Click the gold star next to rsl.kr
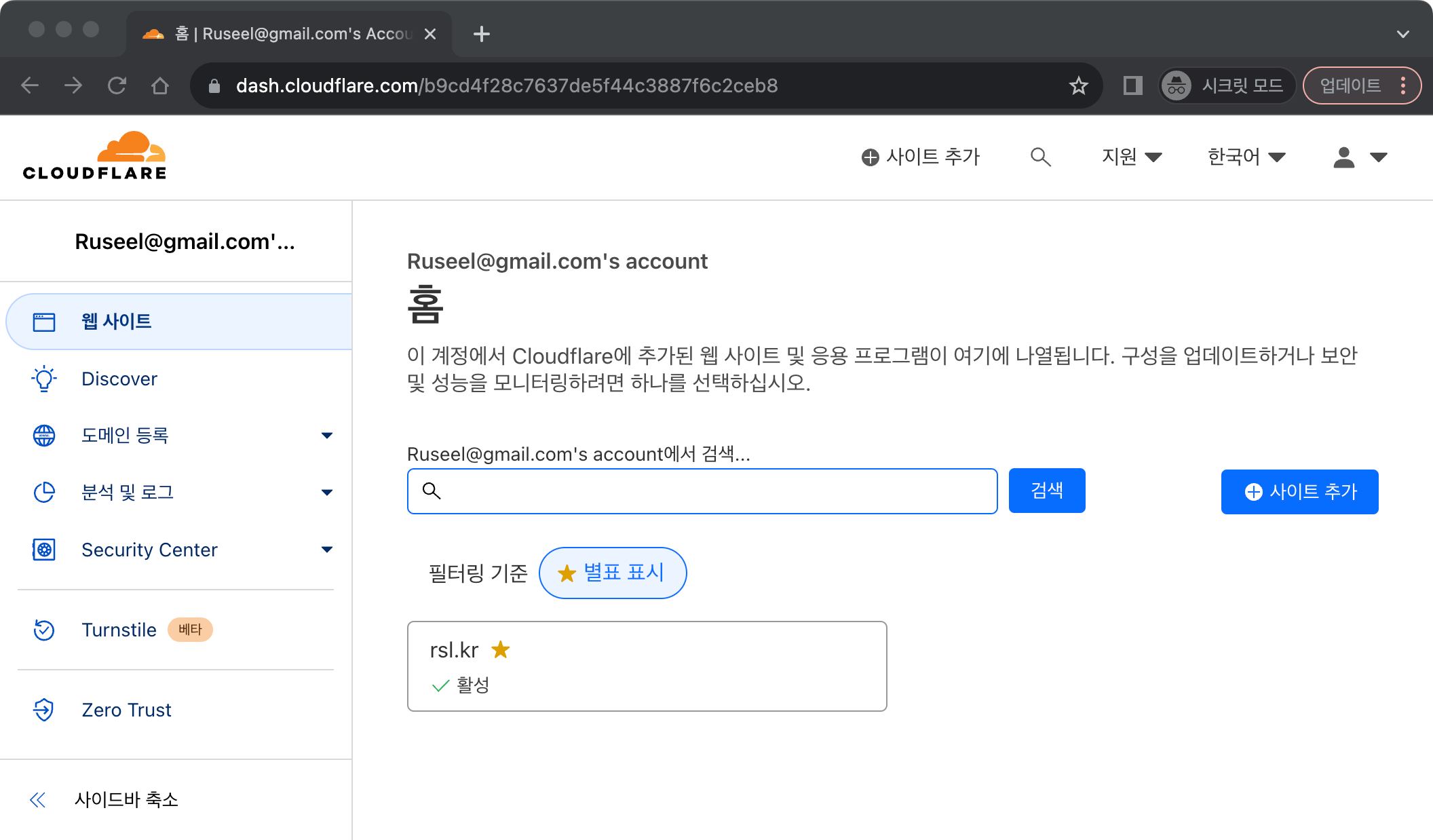1433x840 pixels. (501, 650)
